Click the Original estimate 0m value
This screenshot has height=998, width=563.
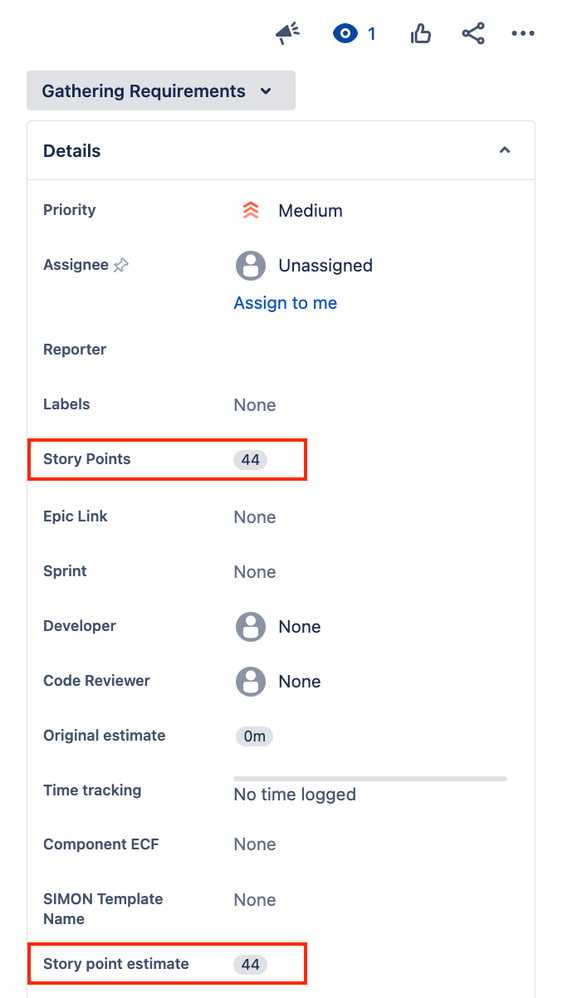pos(254,736)
